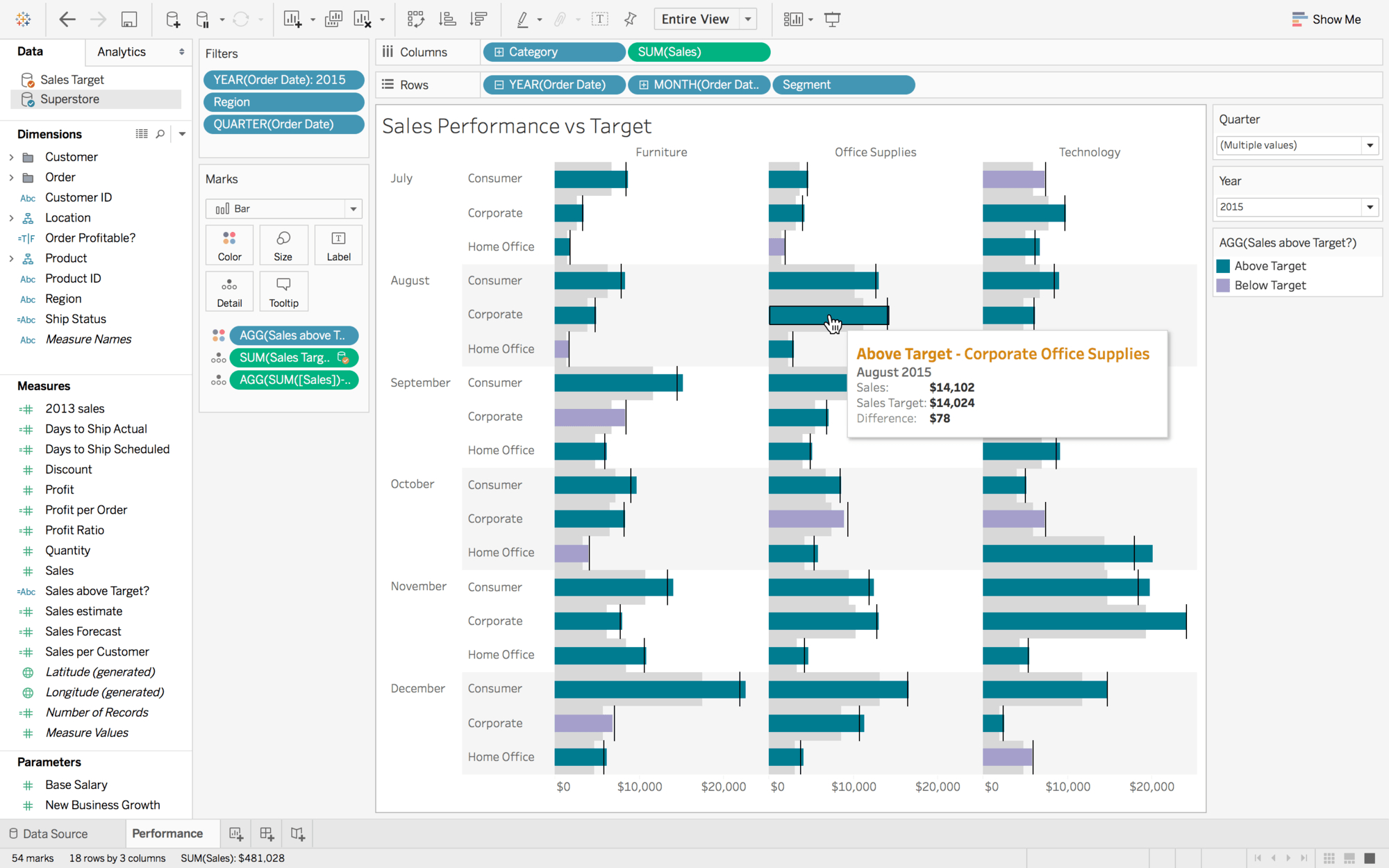Select the swap rows and columns icon
Image resolution: width=1389 pixels, height=868 pixels.
tap(415, 19)
